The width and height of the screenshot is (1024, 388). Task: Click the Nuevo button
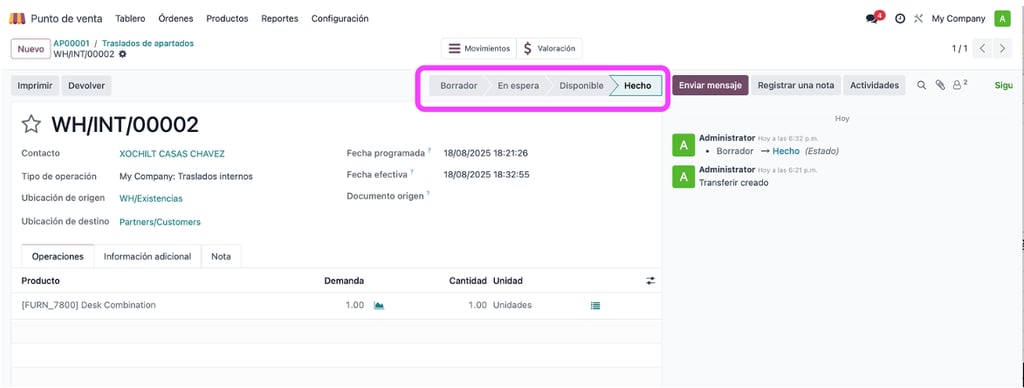pyautogui.click(x=31, y=49)
